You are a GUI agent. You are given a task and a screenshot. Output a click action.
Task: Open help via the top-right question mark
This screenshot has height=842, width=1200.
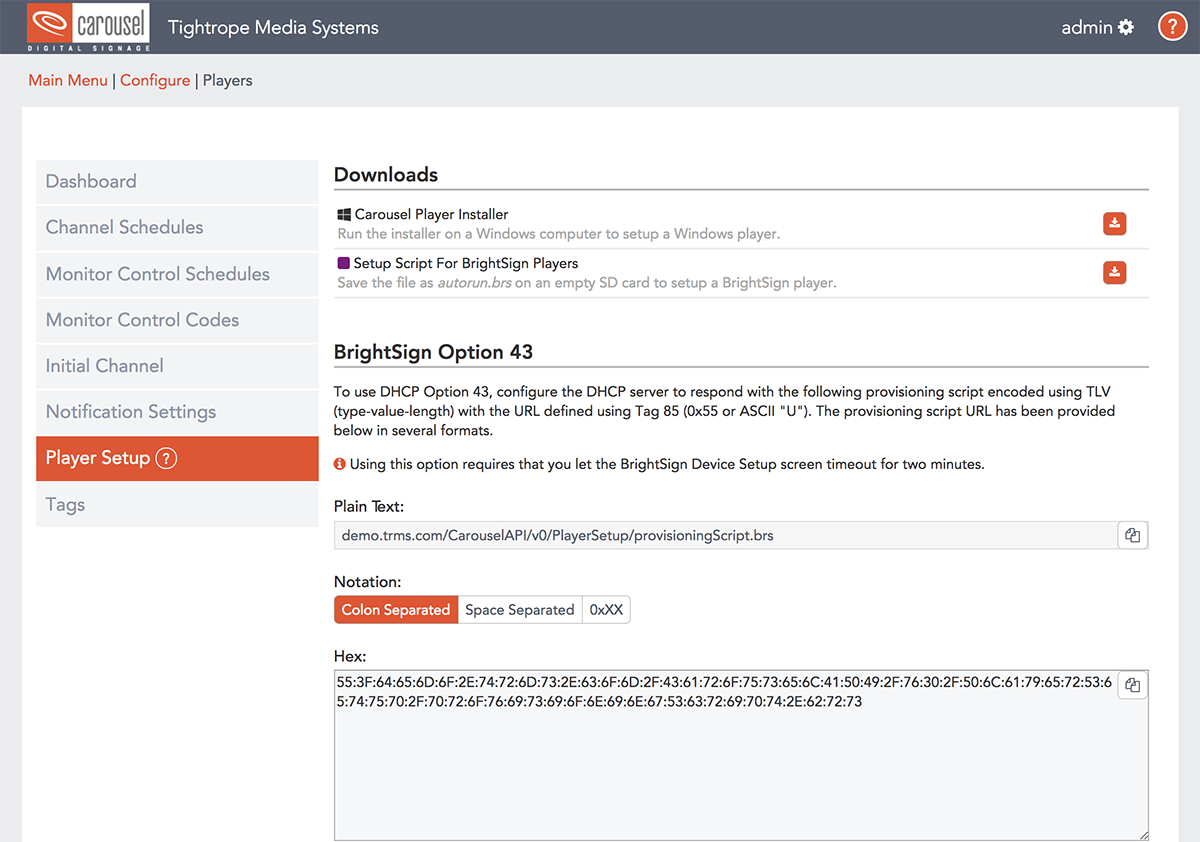tap(1172, 27)
